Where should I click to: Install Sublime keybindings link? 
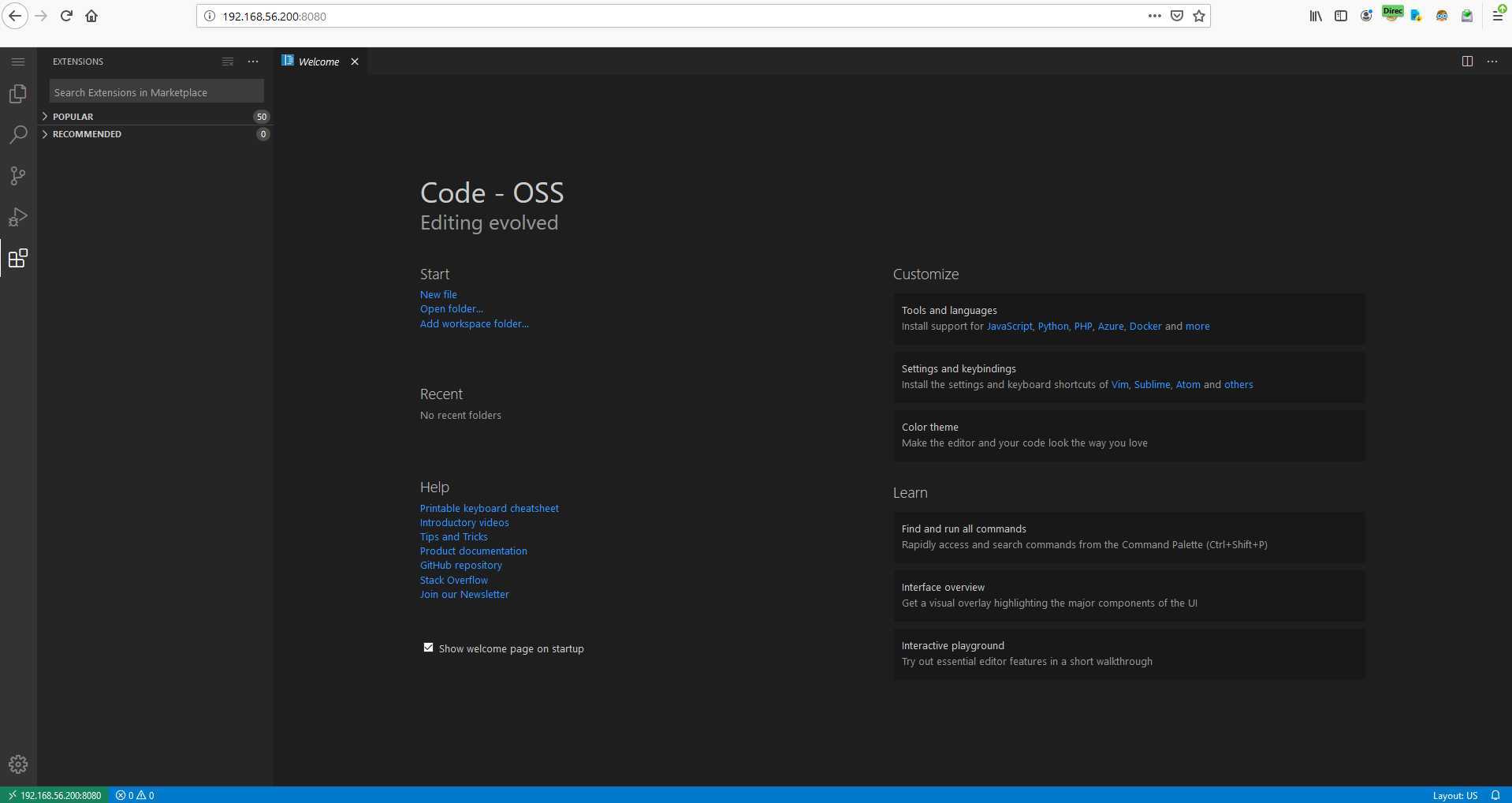(1152, 384)
